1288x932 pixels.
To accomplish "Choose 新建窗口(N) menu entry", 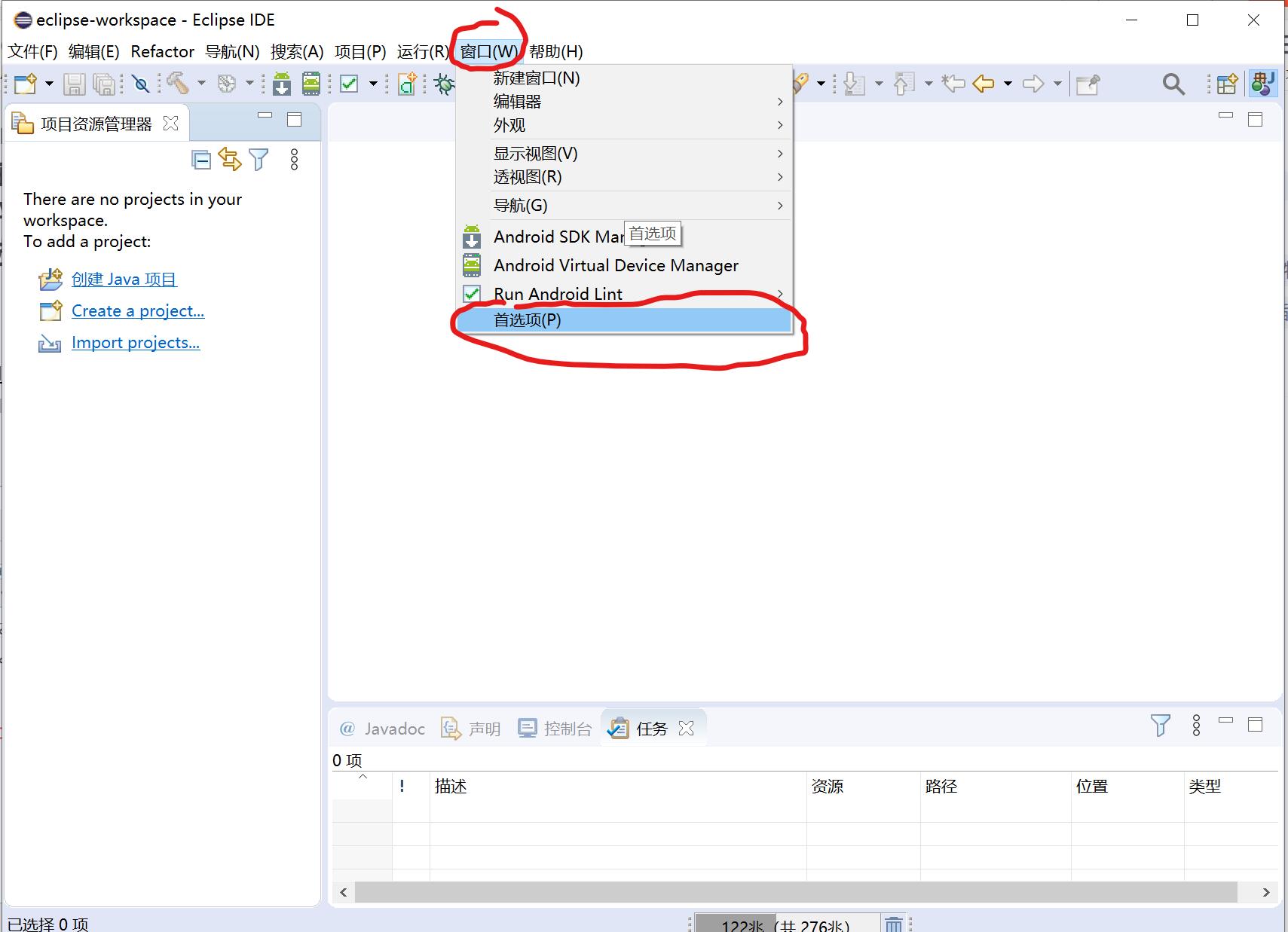I will (624, 78).
